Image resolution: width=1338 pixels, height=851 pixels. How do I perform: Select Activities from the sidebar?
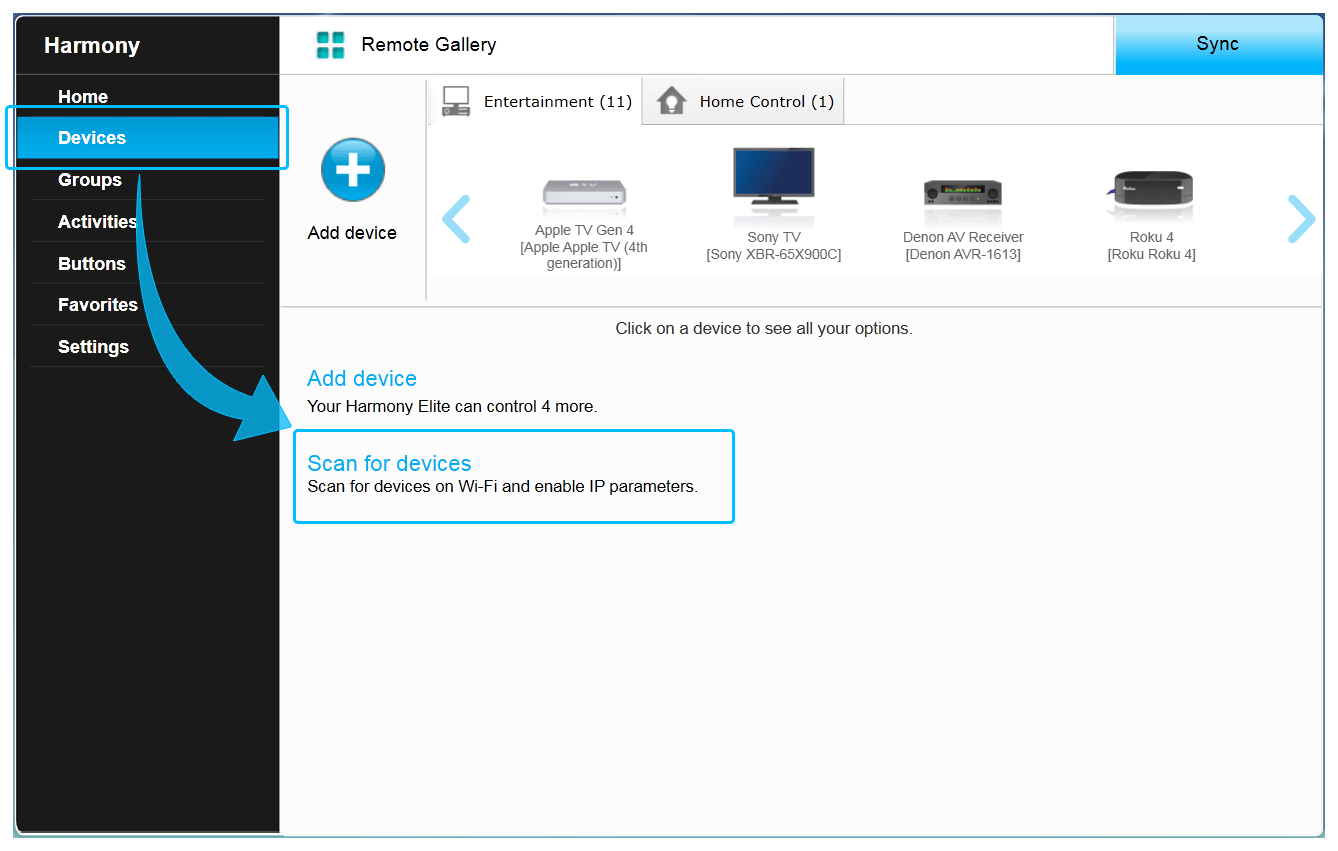click(97, 221)
